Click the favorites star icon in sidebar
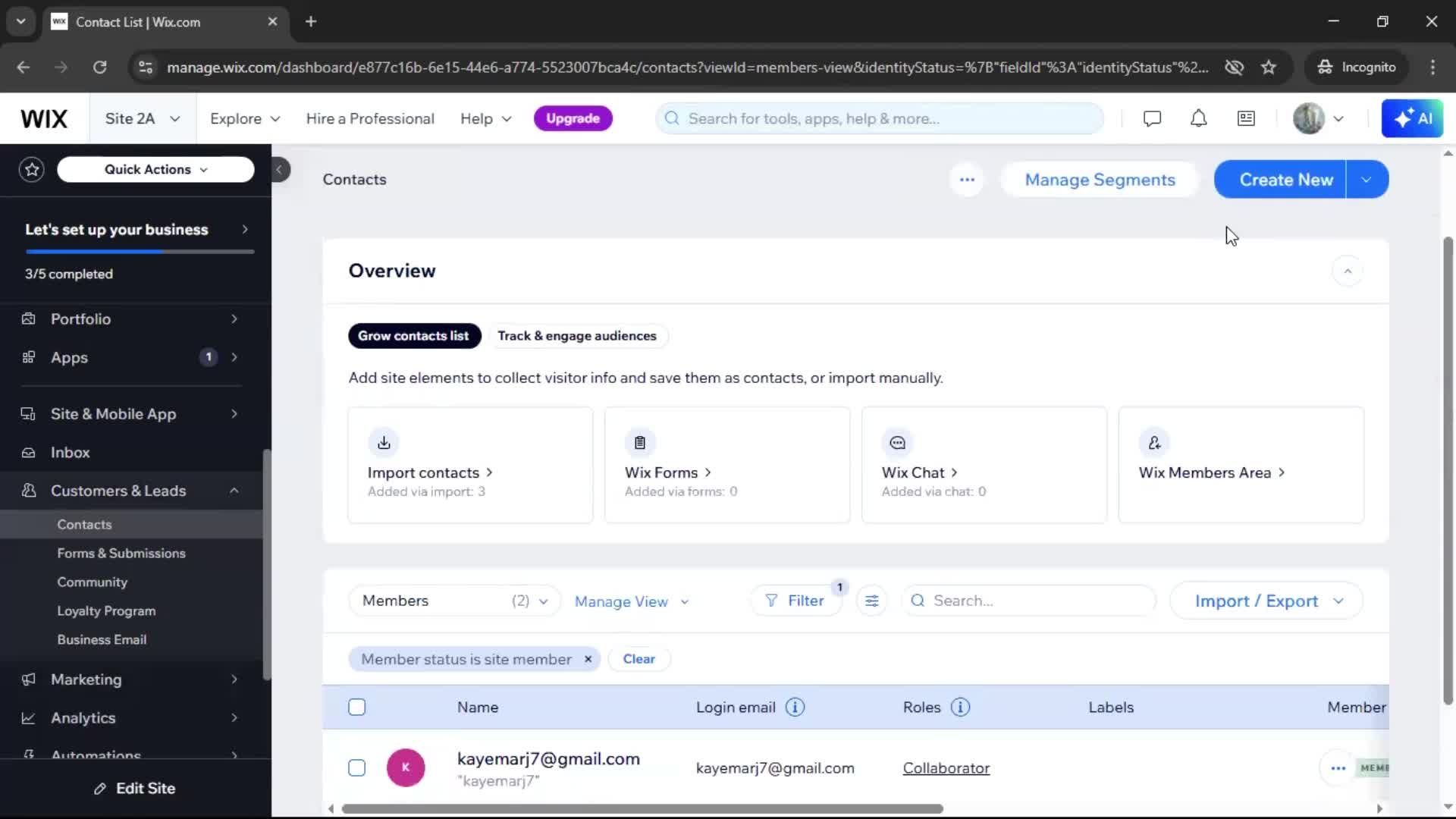Image resolution: width=1456 pixels, height=819 pixels. coord(32,169)
